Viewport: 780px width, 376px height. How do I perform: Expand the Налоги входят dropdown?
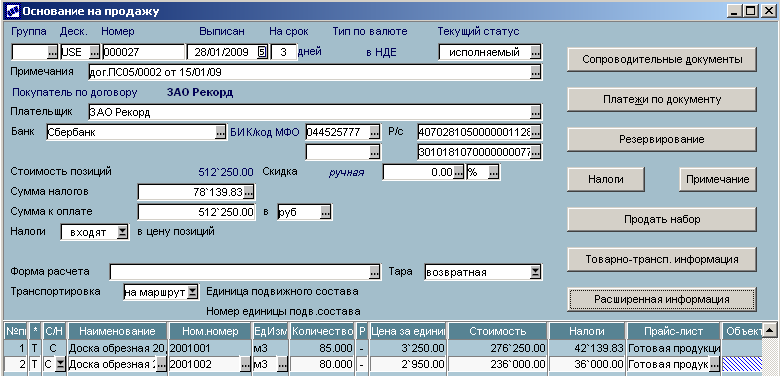pos(122,232)
